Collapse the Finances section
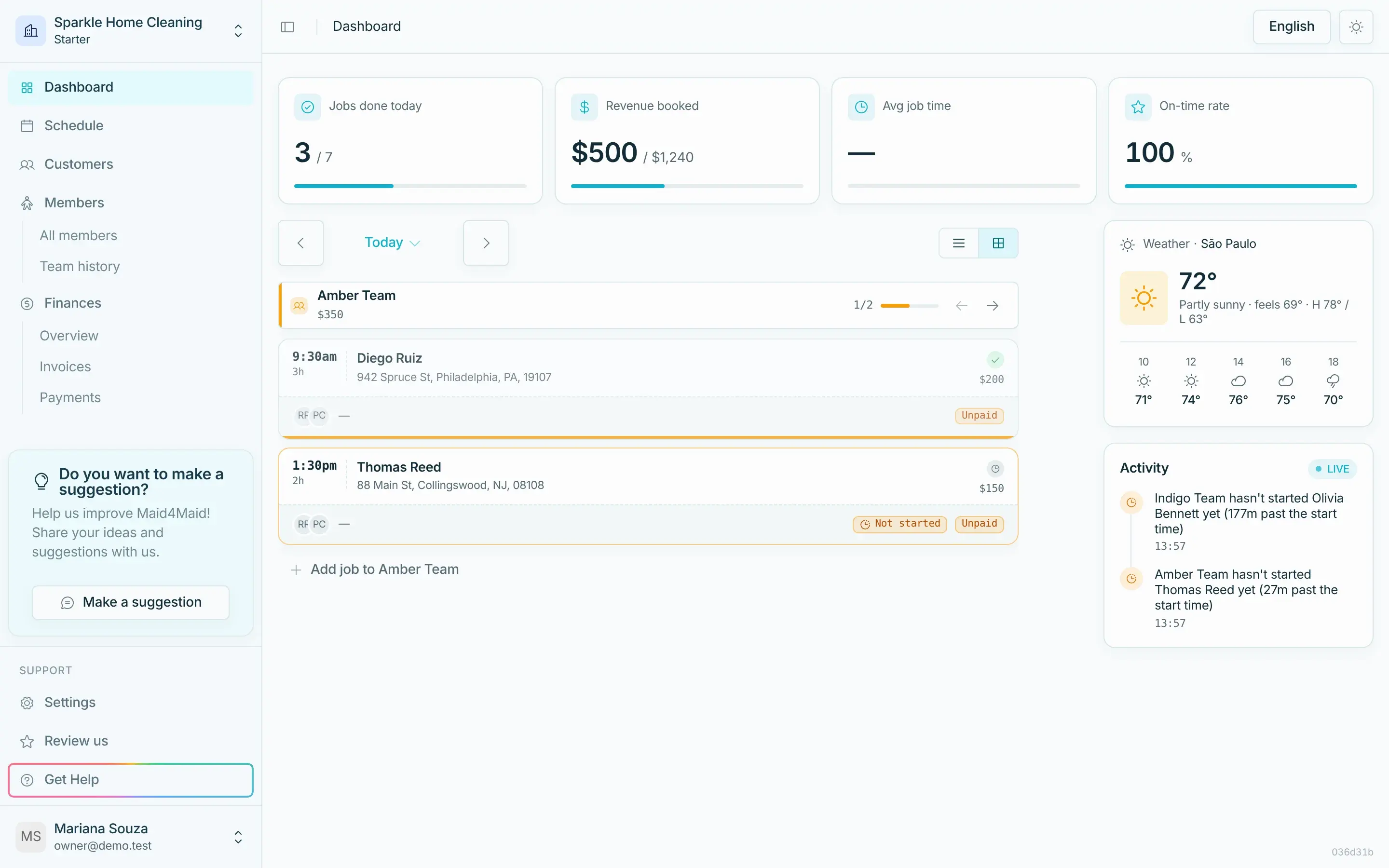1389x868 pixels. 131,303
